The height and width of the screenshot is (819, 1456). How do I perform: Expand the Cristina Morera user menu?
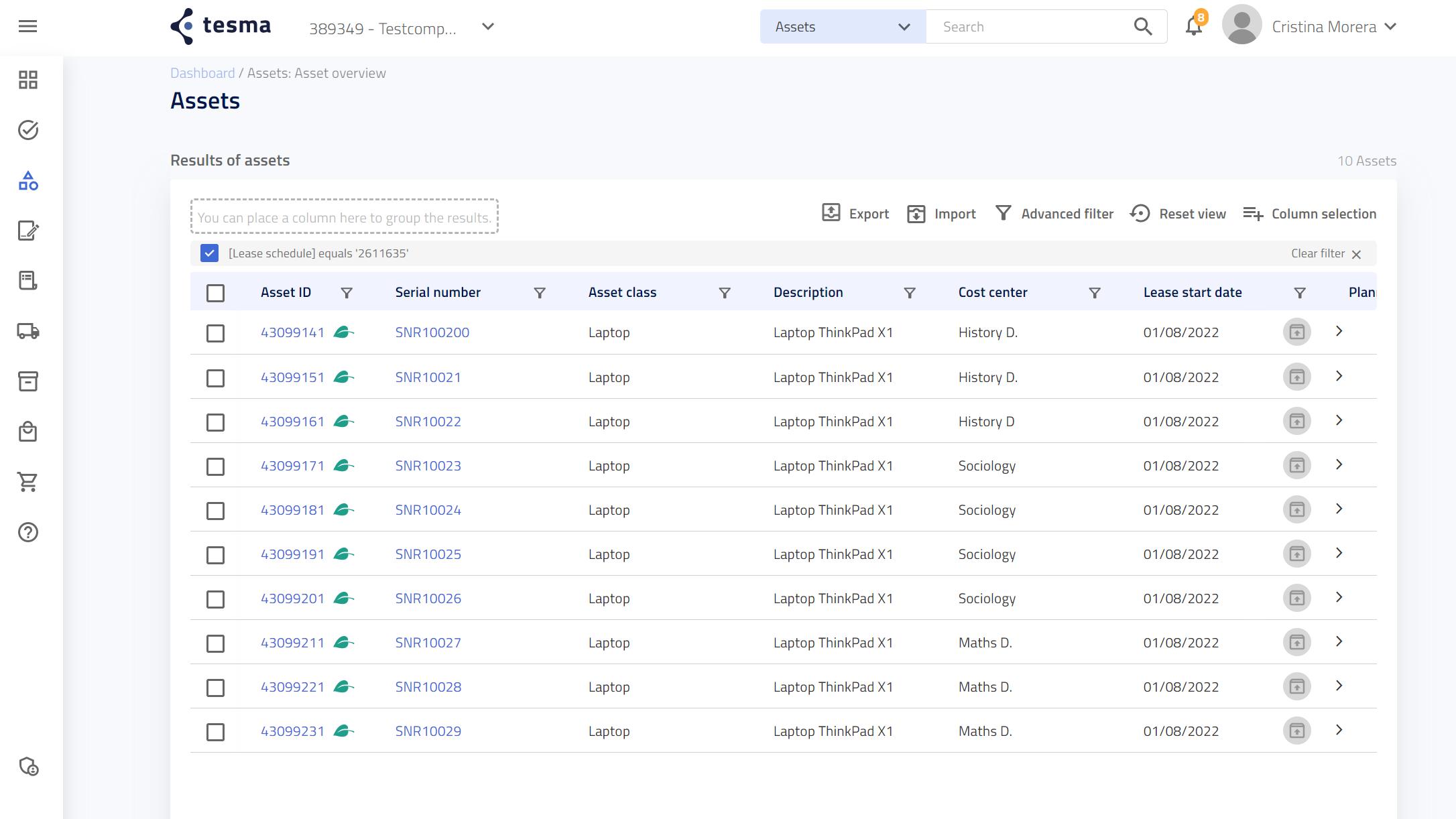(1390, 27)
